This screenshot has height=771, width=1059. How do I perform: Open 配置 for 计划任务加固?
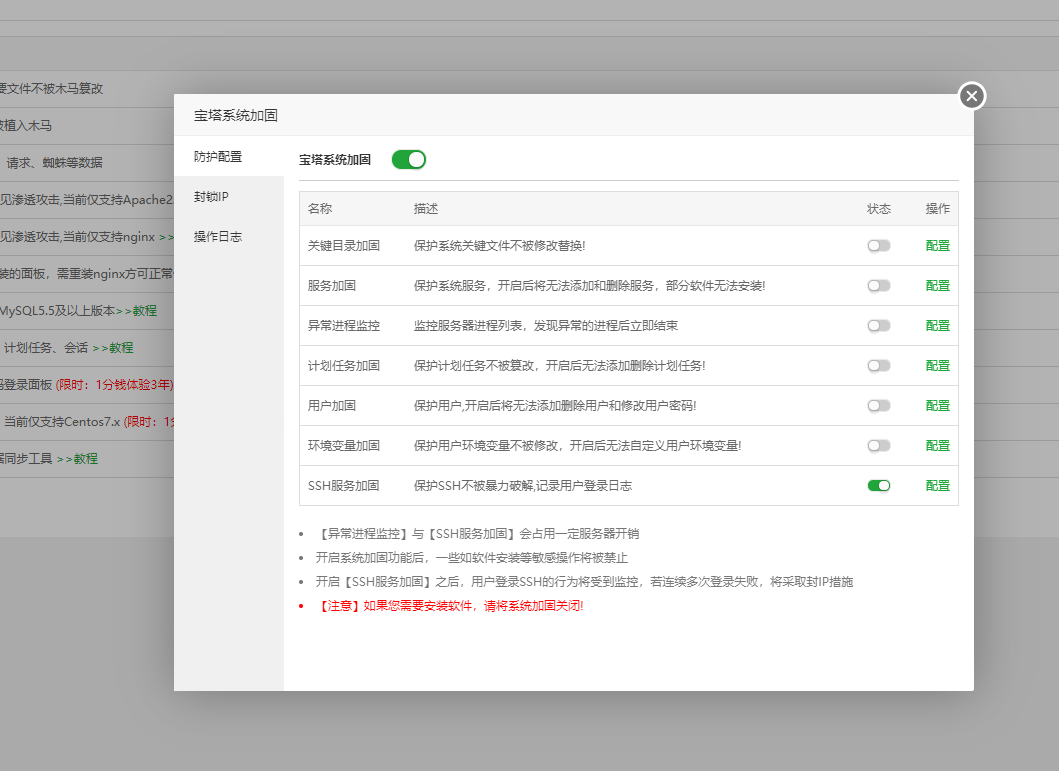(937, 366)
